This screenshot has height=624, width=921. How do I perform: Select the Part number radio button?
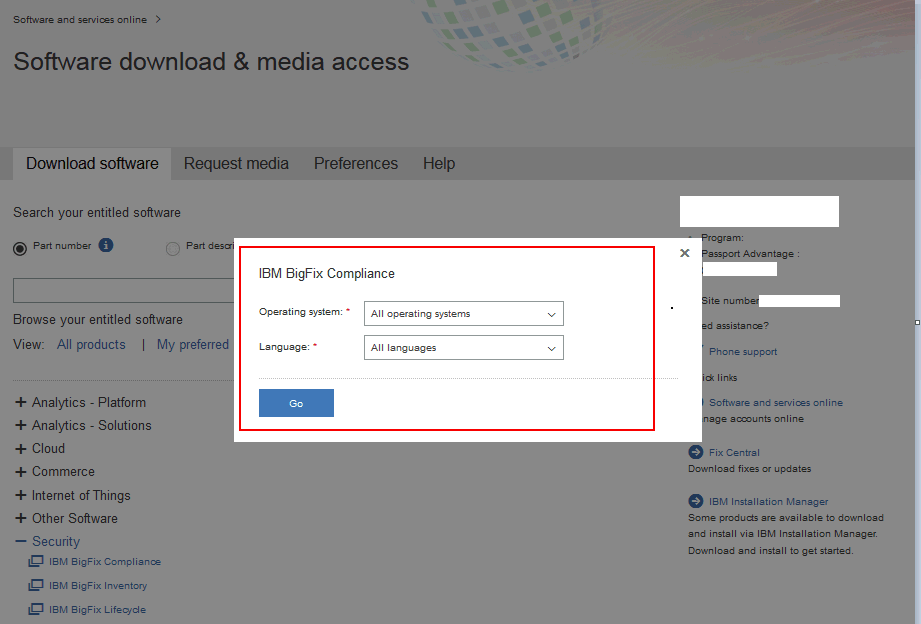(20, 249)
